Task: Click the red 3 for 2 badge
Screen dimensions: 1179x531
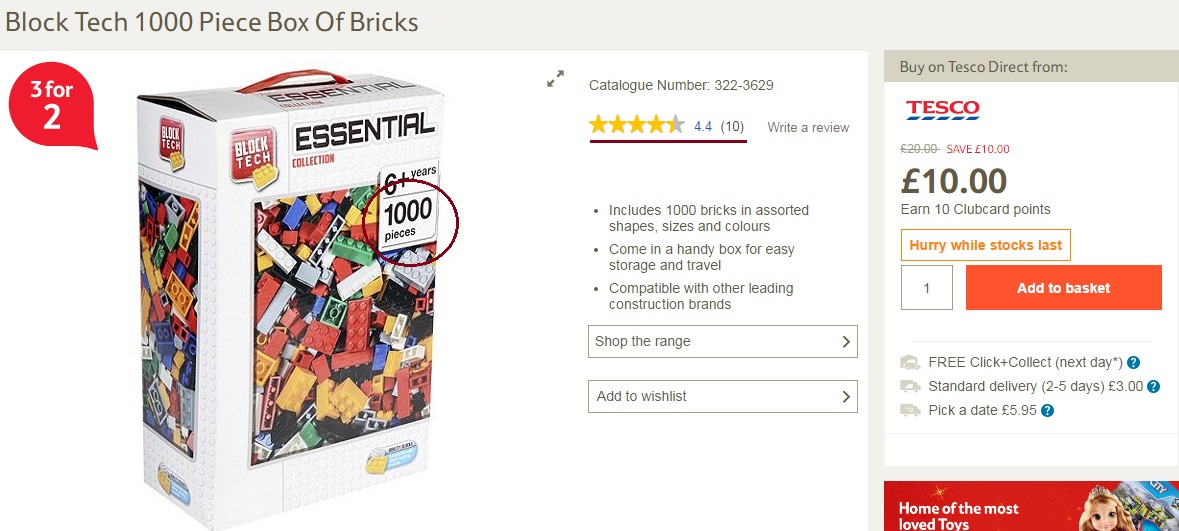Action: pos(51,106)
